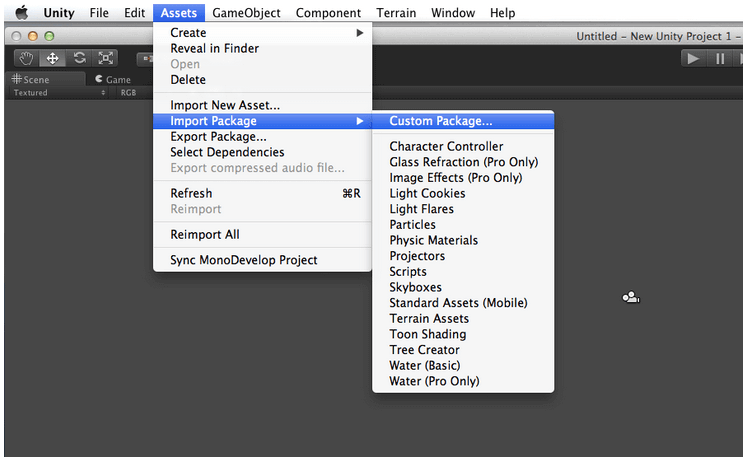Open the Textured draw mode dropdown
Image resolution: width=743 pixels, height=458 pixels.
coord(59,93)
